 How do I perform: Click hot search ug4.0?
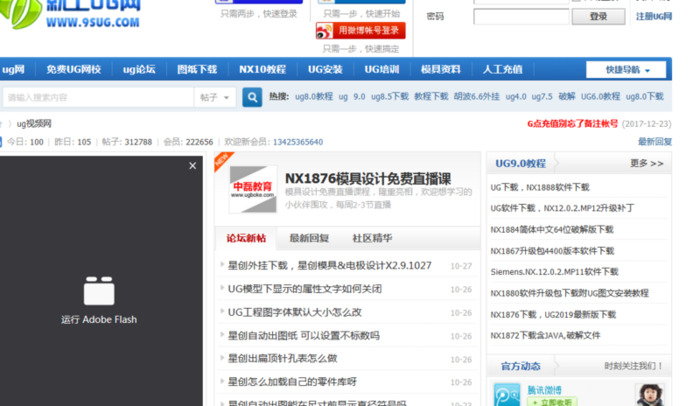(x=516, y=96)
